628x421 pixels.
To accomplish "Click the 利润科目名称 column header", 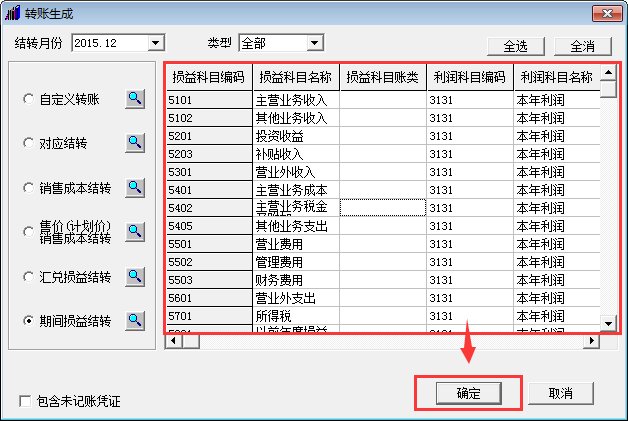I will click(557, 77).
